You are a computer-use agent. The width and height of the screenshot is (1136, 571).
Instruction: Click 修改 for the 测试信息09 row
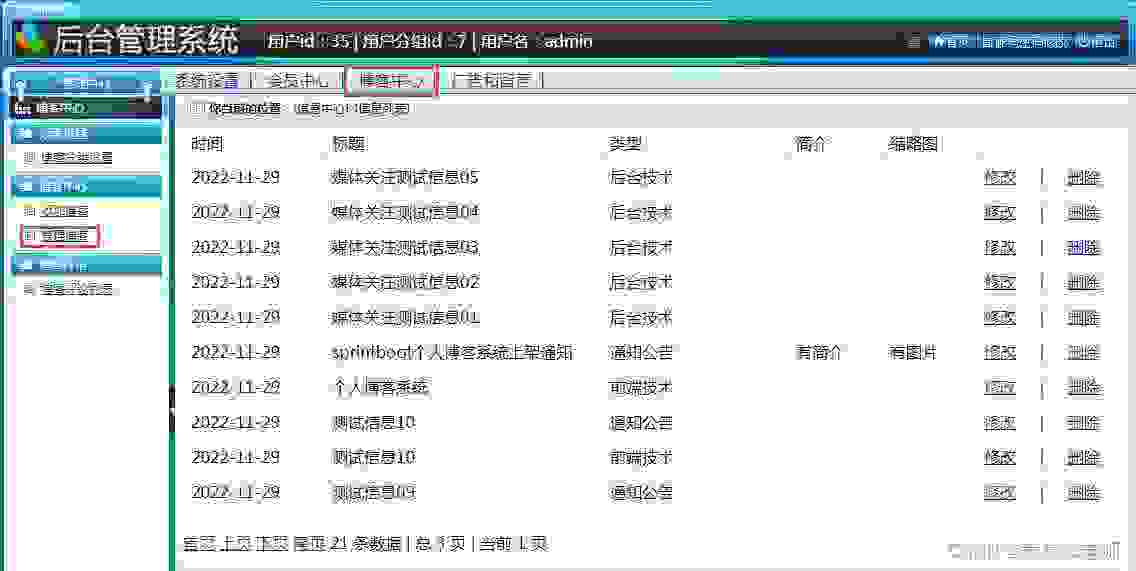click(x=1000, y=493)
